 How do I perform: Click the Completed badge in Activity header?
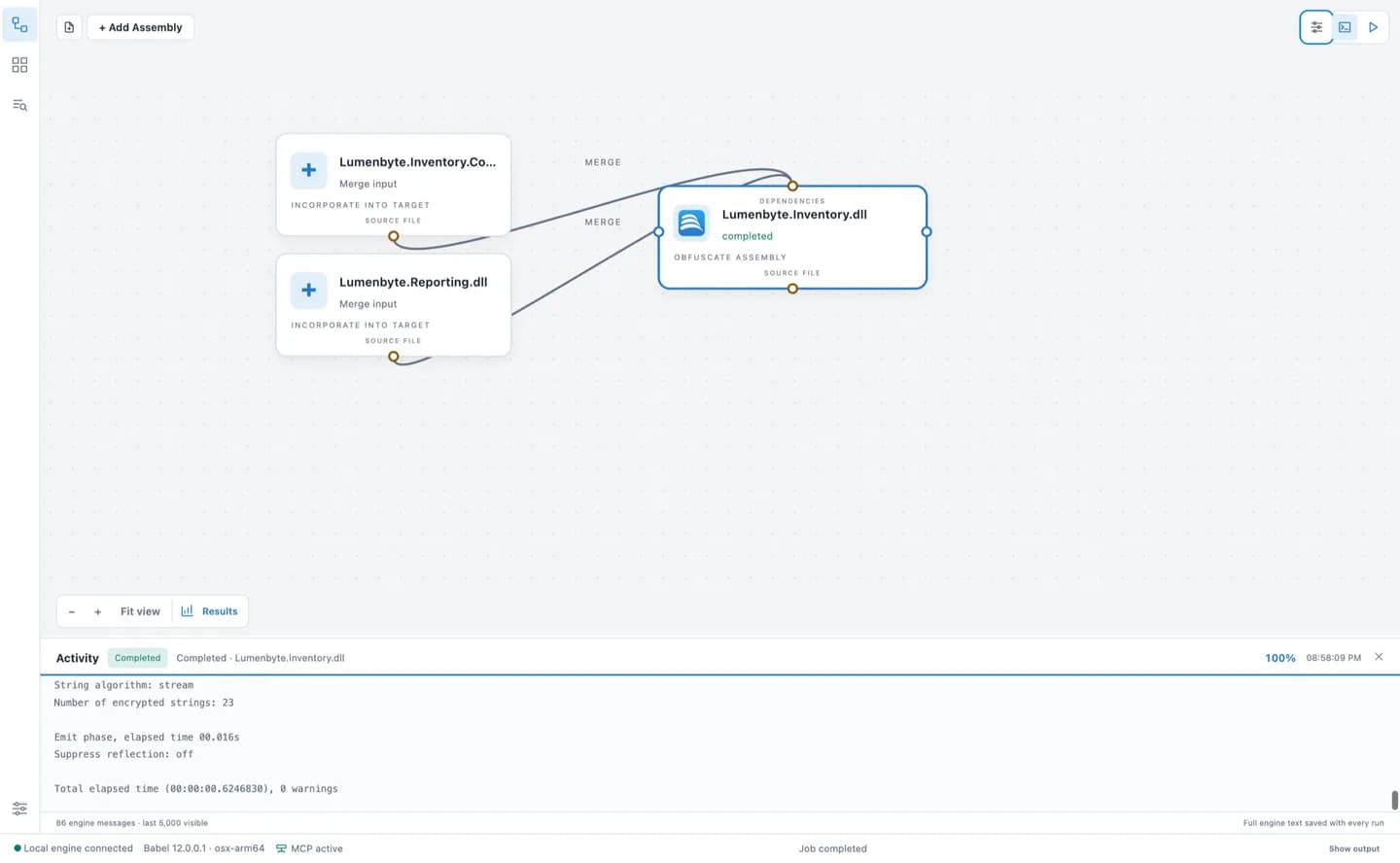coord(137,658)
